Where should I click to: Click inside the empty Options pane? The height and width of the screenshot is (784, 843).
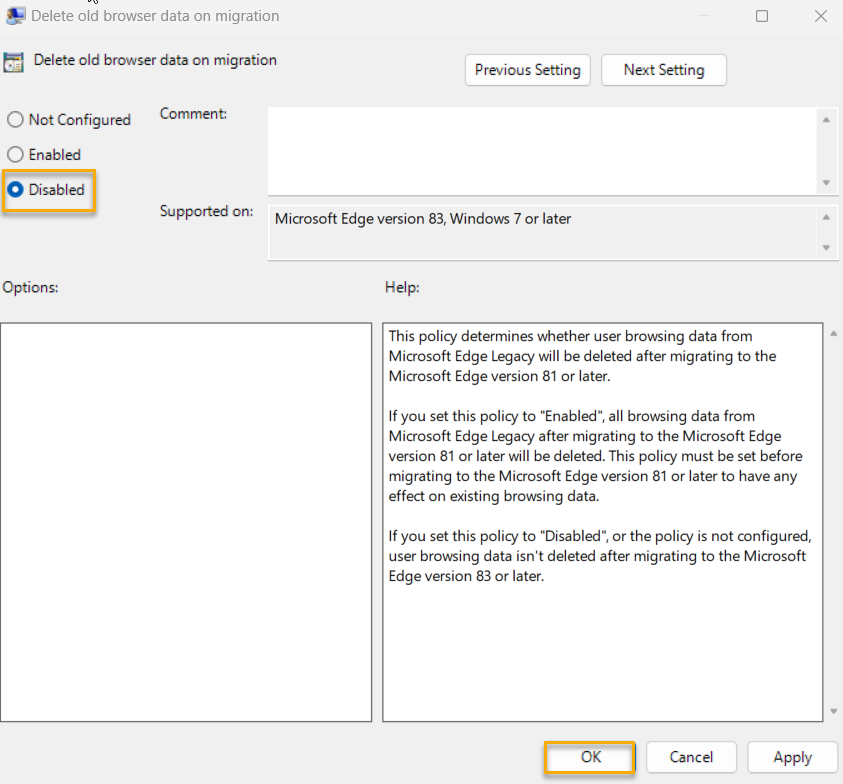click(x=186, y=520)
